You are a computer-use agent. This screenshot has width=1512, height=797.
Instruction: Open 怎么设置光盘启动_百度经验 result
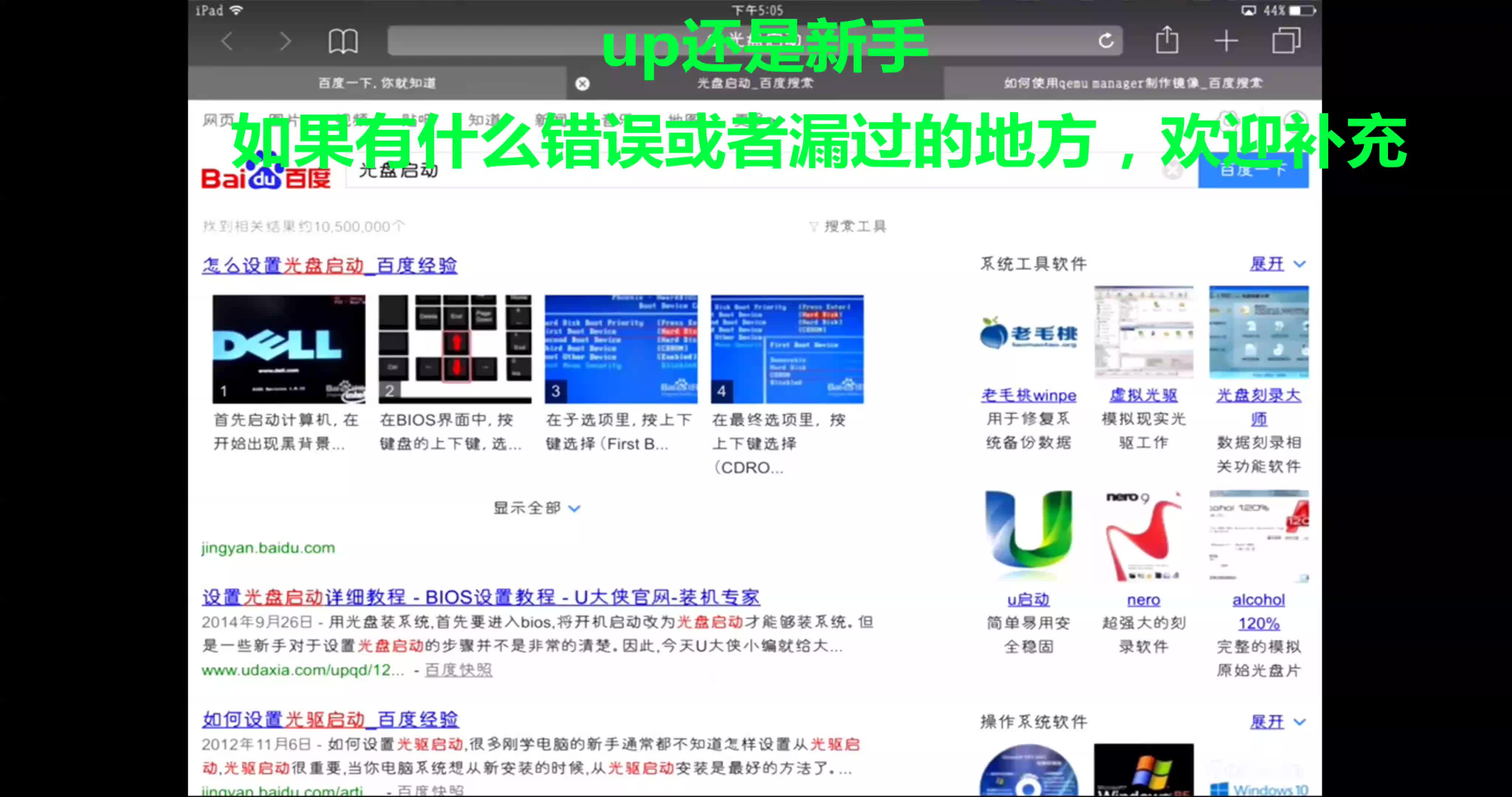click(x=329, y=265)
